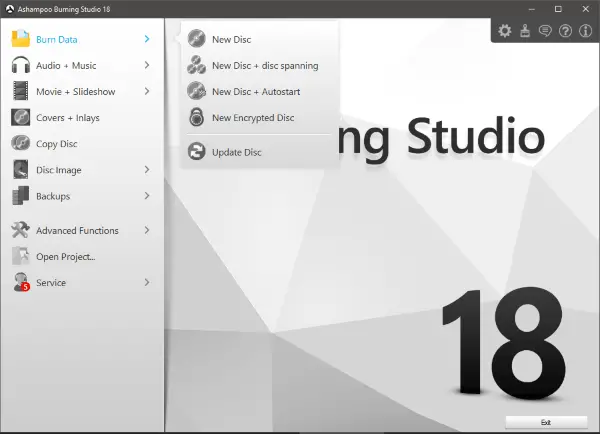The height and width of the screenshot is (434, 600).
Task: Choose New Encrypted Disc text
Action: [x=253, y=118]
